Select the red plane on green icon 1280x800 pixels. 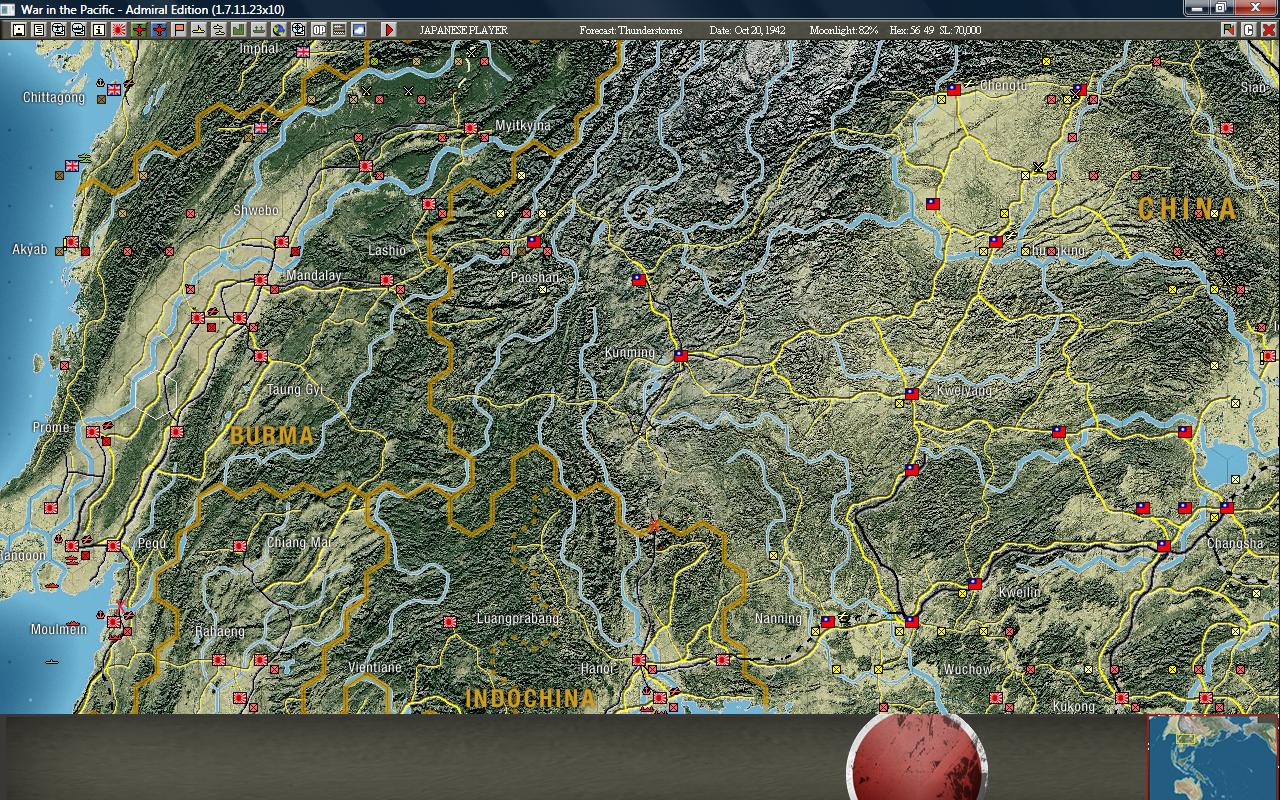[139, 30]
